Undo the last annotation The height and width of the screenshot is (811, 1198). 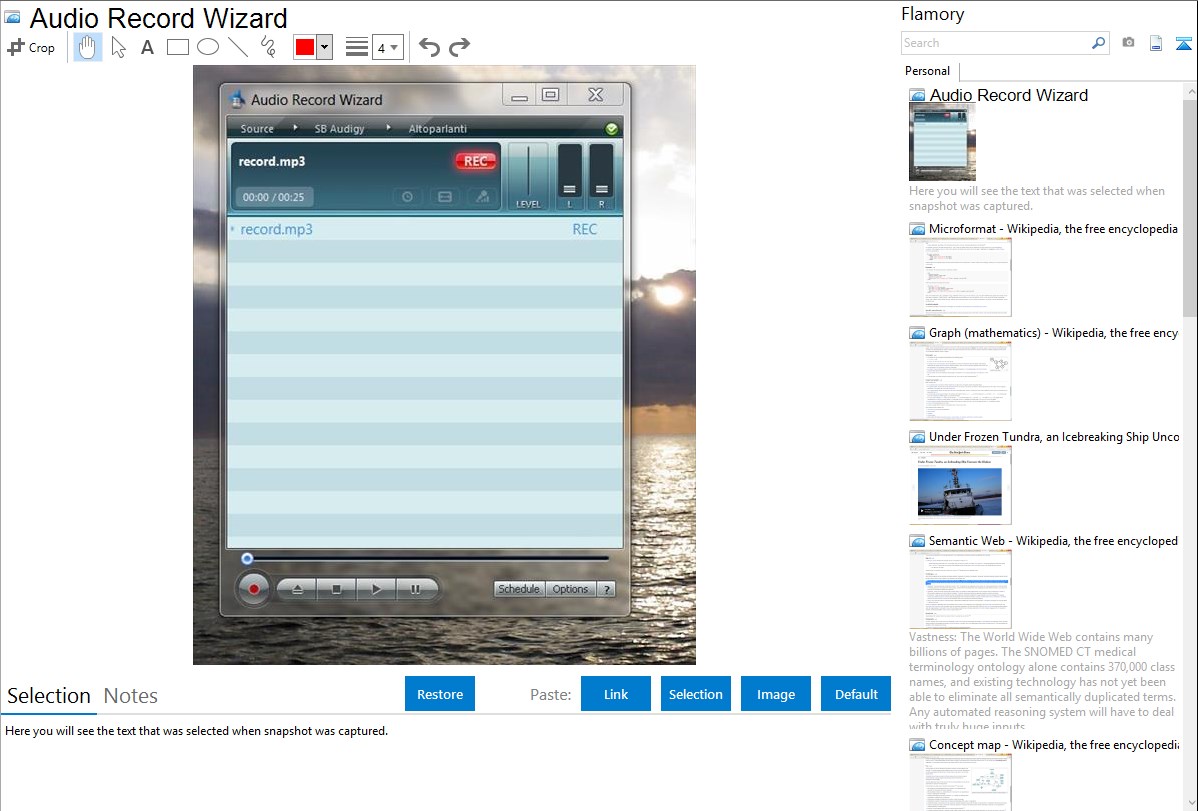pos(429,47)
